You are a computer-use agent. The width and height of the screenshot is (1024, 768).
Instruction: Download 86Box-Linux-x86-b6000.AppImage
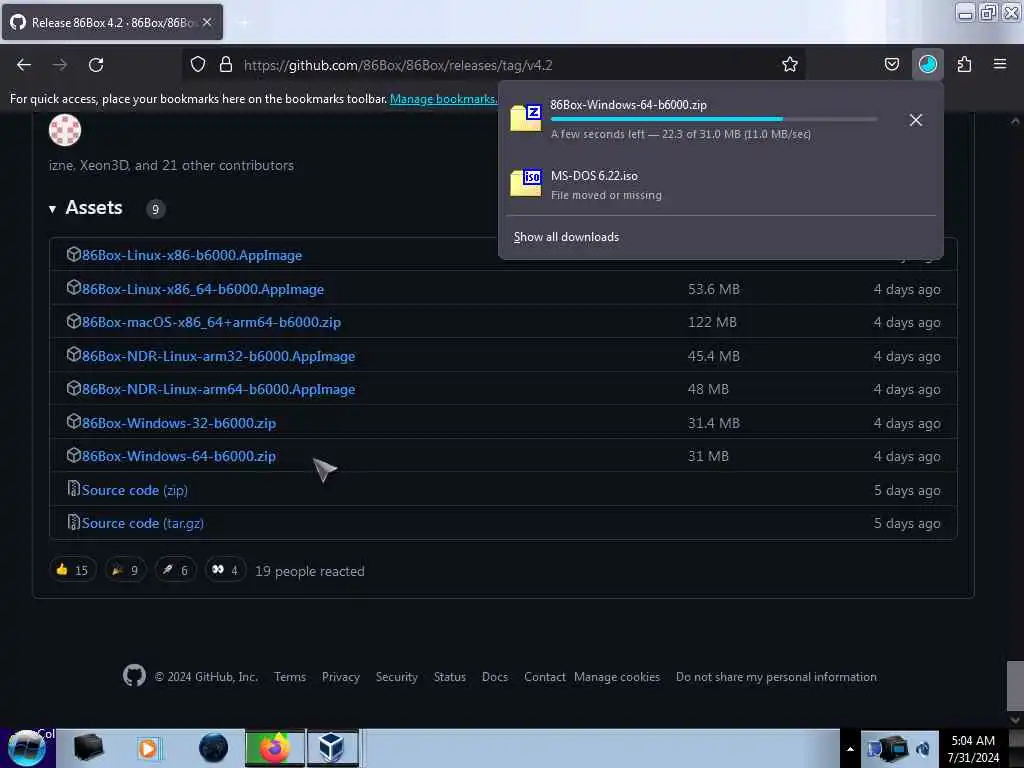click(x=191, y=255)
